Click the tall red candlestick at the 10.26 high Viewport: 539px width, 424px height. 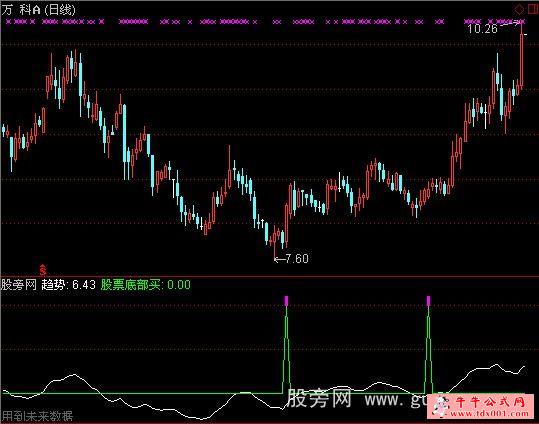[522, 55]
